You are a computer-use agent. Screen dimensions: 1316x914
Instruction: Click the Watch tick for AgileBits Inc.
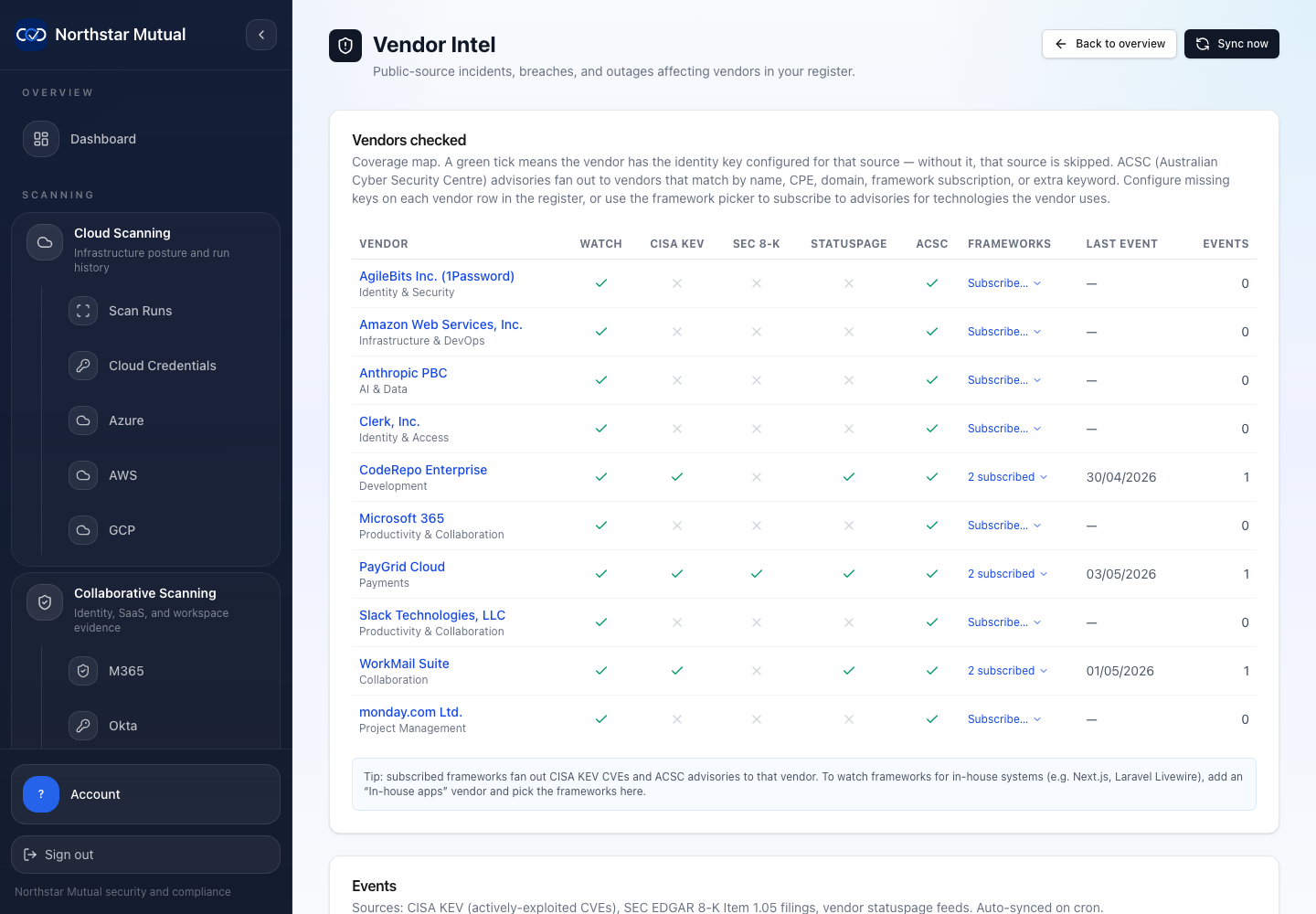click(601, 283)
